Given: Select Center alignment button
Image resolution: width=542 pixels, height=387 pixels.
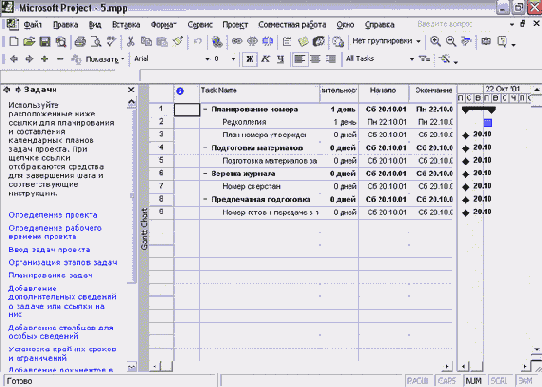Looking at the screenshot, I should [x=315, y=59].
